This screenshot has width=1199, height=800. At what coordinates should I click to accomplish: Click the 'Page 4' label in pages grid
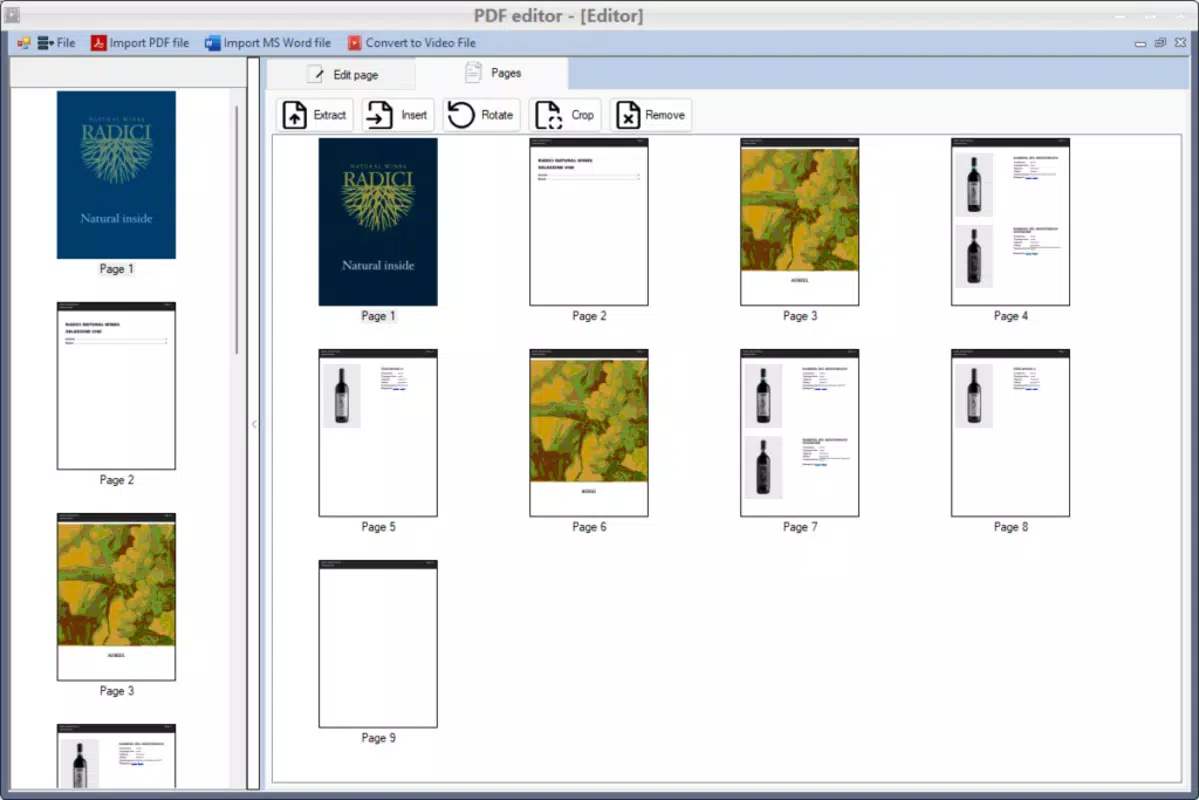tap(1010, 316)
